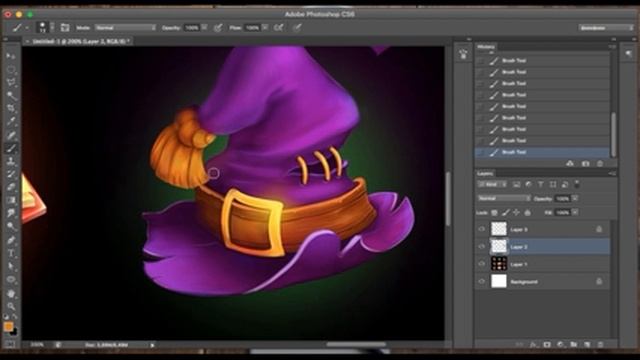Select the History Brush tool
This screenshot has height=360, width=640.
(x=11, y=174)
